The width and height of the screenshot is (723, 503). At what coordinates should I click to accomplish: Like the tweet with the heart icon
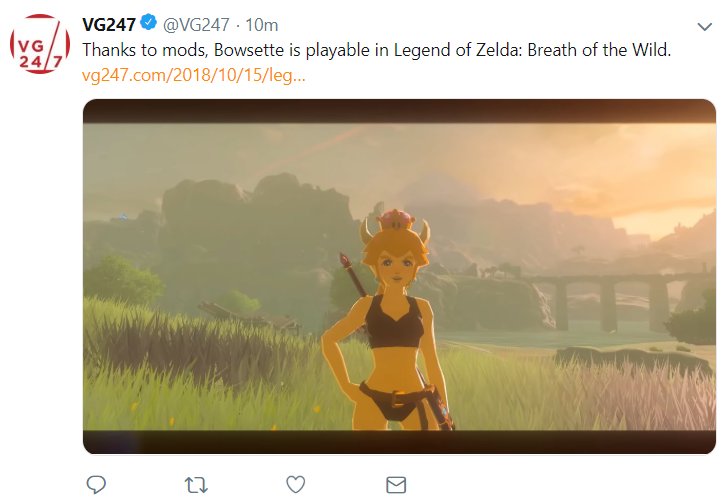pyautogui.click(x=296, y=485)
